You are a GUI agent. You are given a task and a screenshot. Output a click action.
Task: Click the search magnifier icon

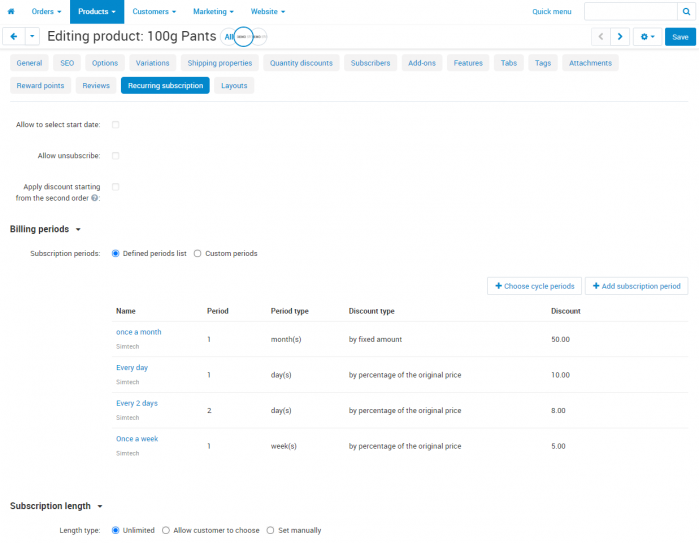(686, 12)
